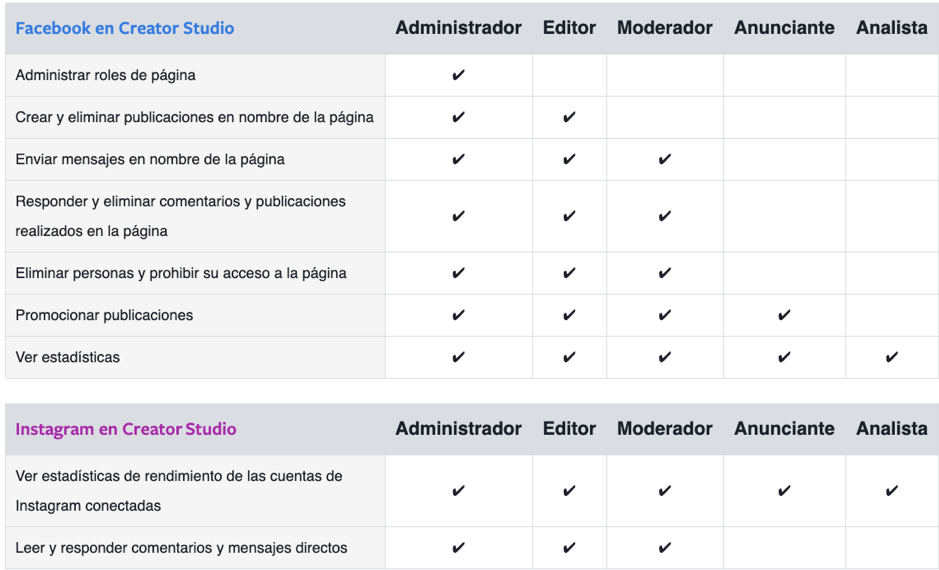Click the 'Facebook en Creator Studio' heading
The height and width of the screenshot is (570, 939).
125,28
